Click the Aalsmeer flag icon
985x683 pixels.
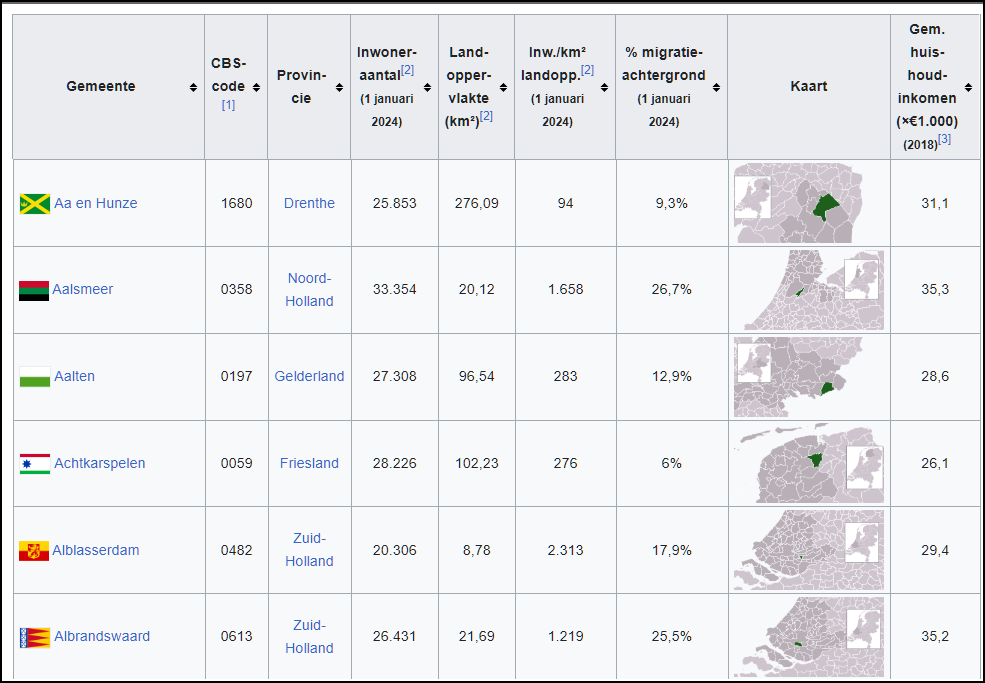click(34, 290)
